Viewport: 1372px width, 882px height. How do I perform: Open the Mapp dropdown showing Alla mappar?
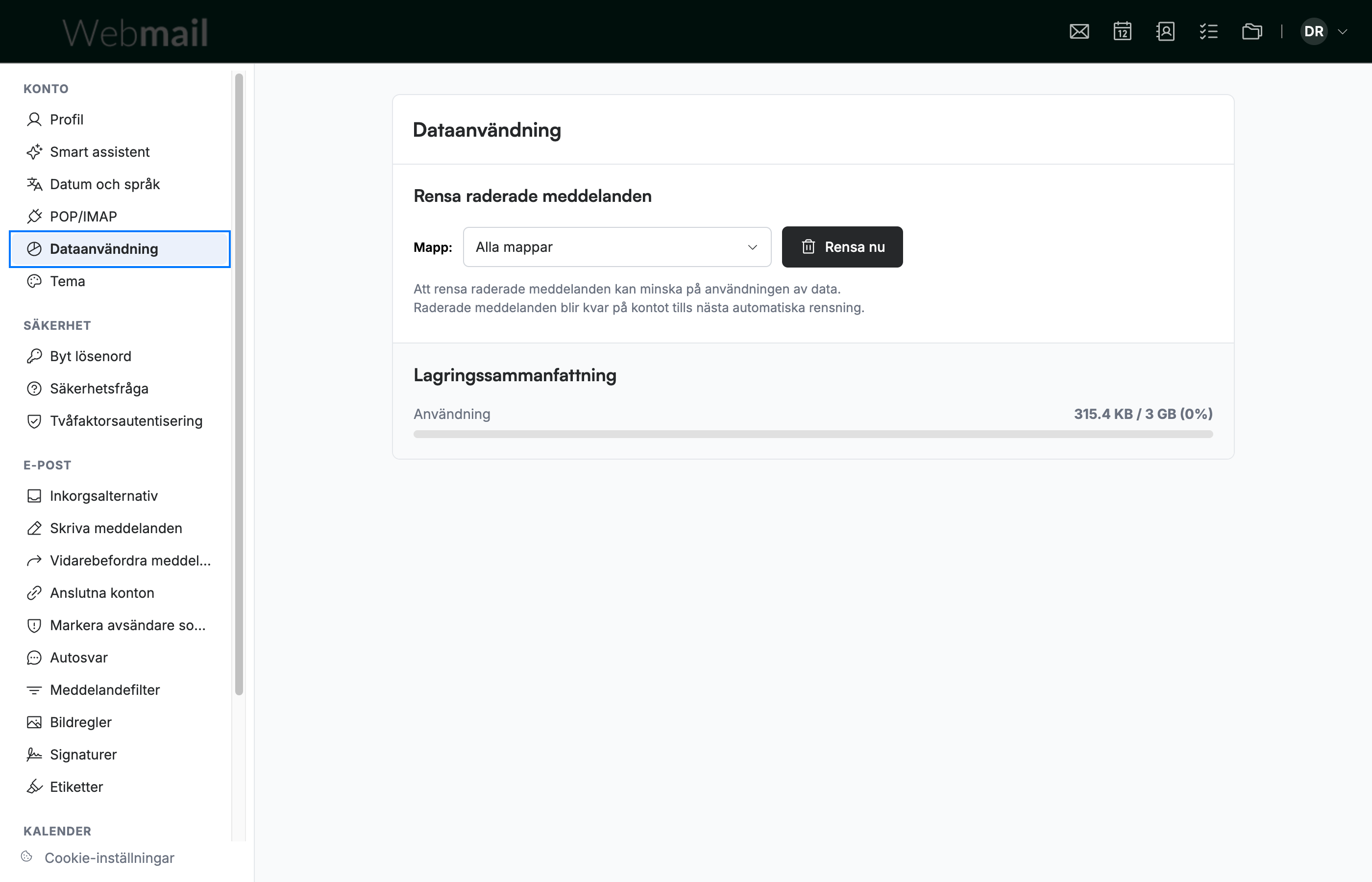(617, 247)
